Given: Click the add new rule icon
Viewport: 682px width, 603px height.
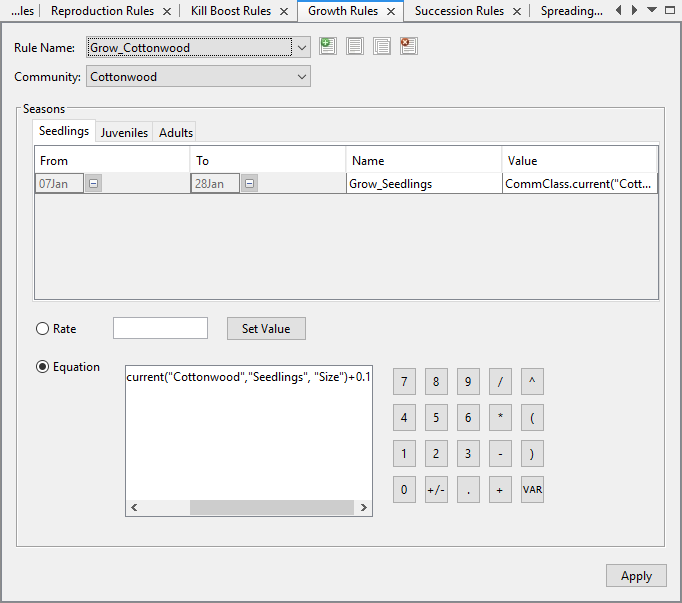Looking at the screenshot, I should 328,46.
